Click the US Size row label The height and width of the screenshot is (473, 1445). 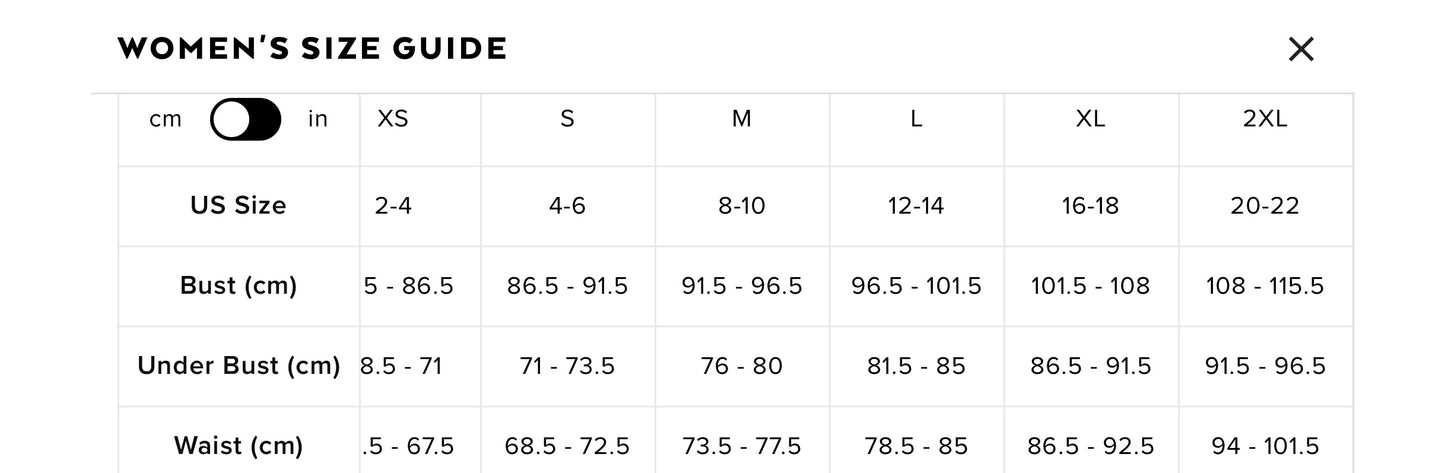point(238,205)
